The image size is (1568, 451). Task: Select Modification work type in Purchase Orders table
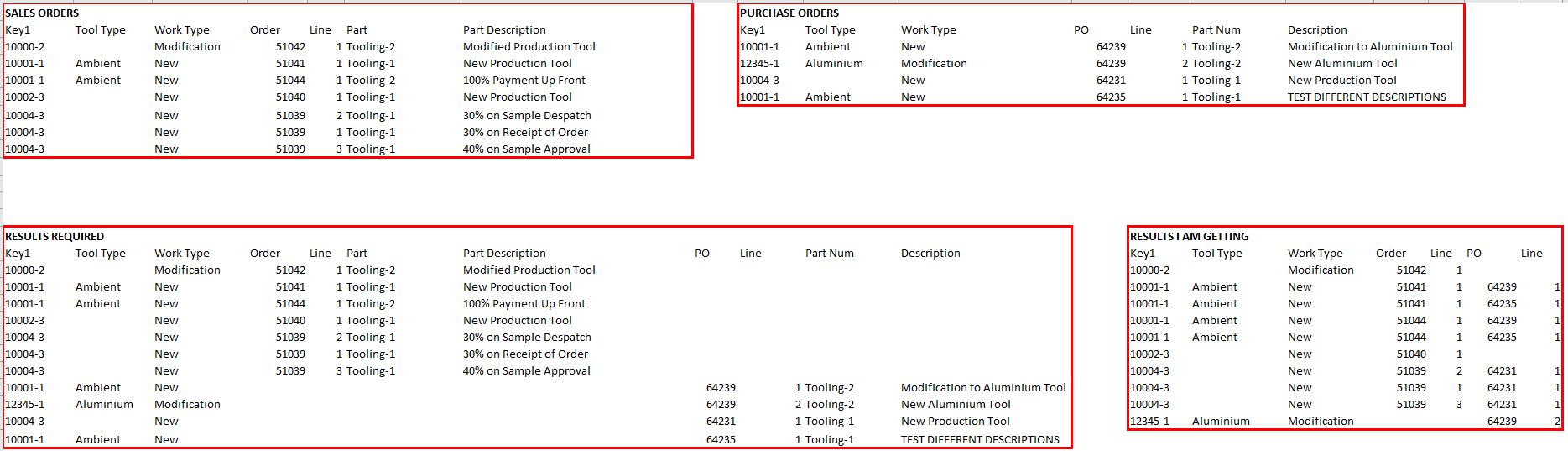(934, 64)
